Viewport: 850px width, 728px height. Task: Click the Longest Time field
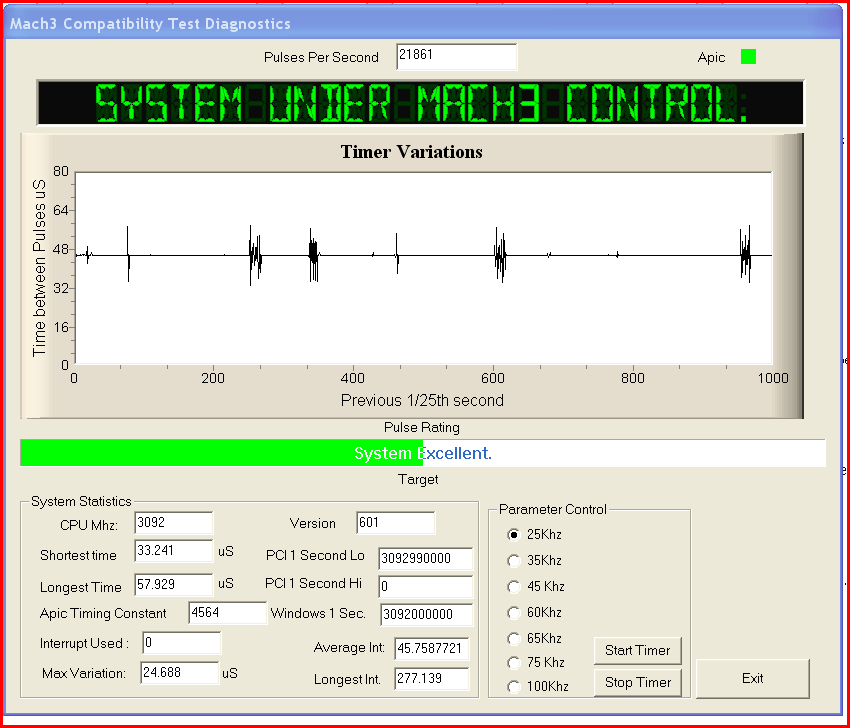tap(173, 584)
